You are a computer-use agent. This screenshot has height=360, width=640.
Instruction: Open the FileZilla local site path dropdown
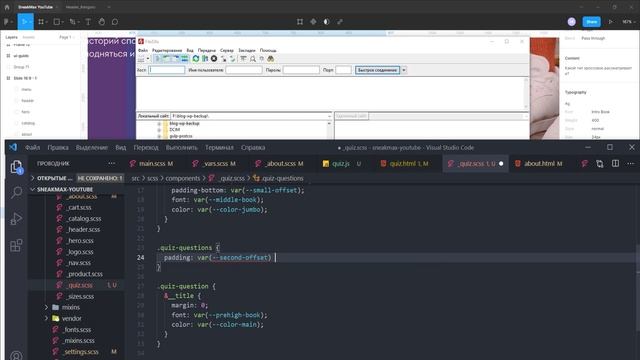(329, 116)
